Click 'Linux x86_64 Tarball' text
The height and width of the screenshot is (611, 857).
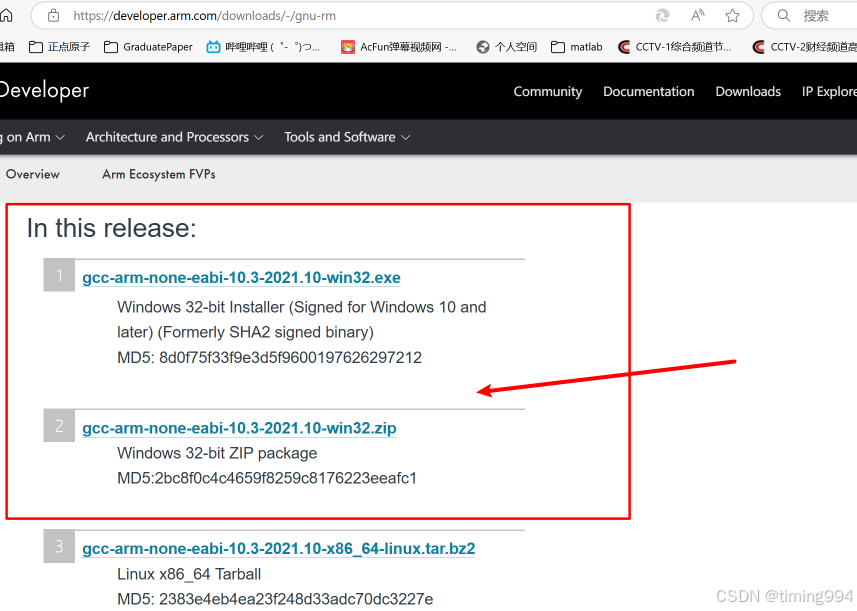click(x=189, y=574)
